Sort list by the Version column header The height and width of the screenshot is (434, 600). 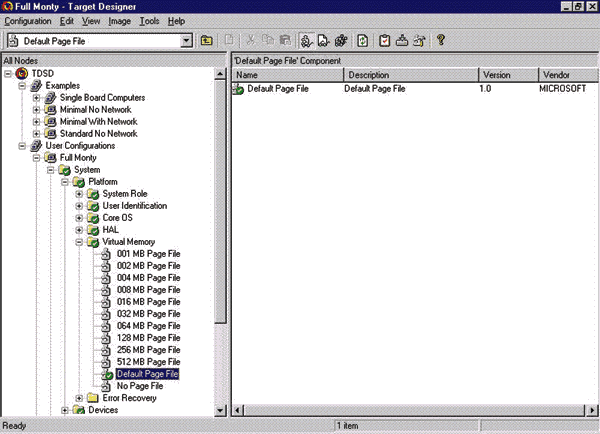coord(509,75)
